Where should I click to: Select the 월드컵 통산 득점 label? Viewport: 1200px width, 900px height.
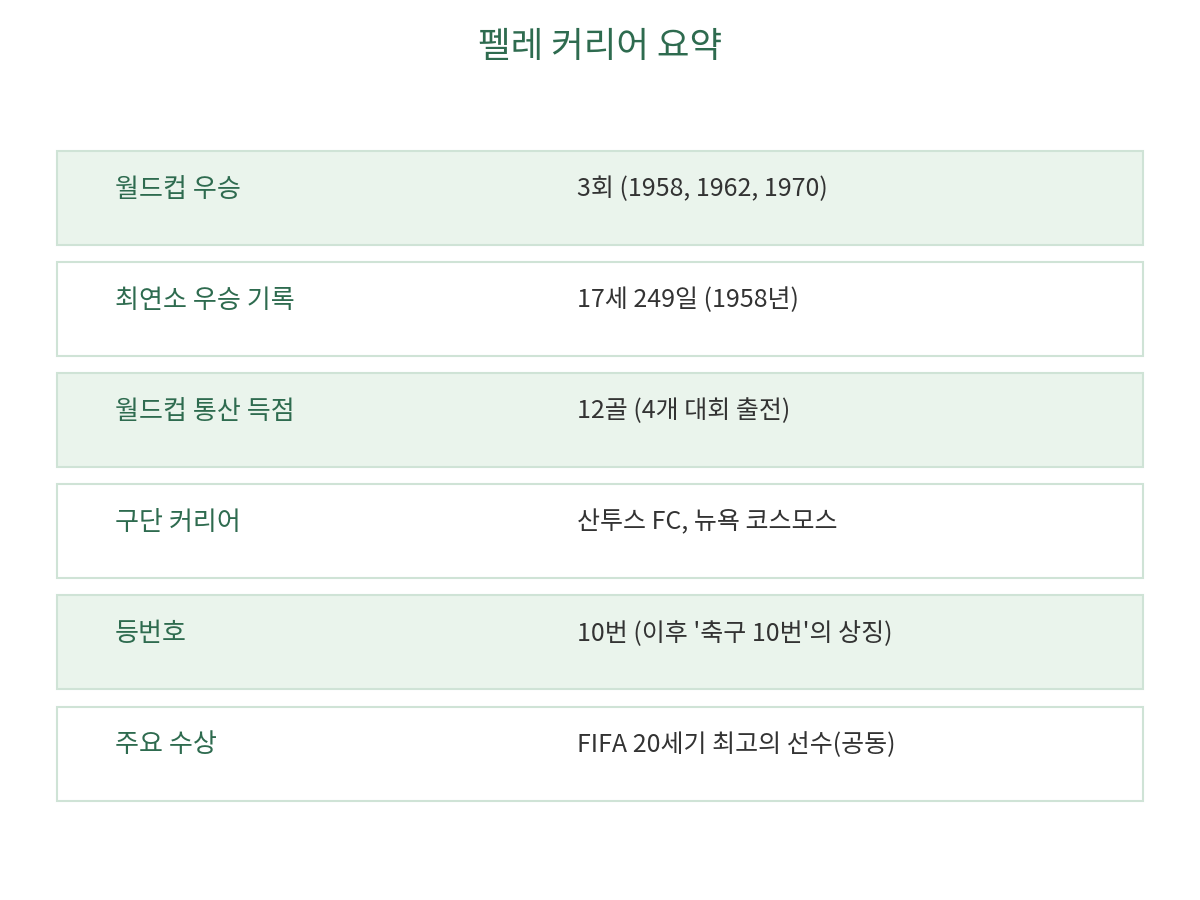click(205, 409)
